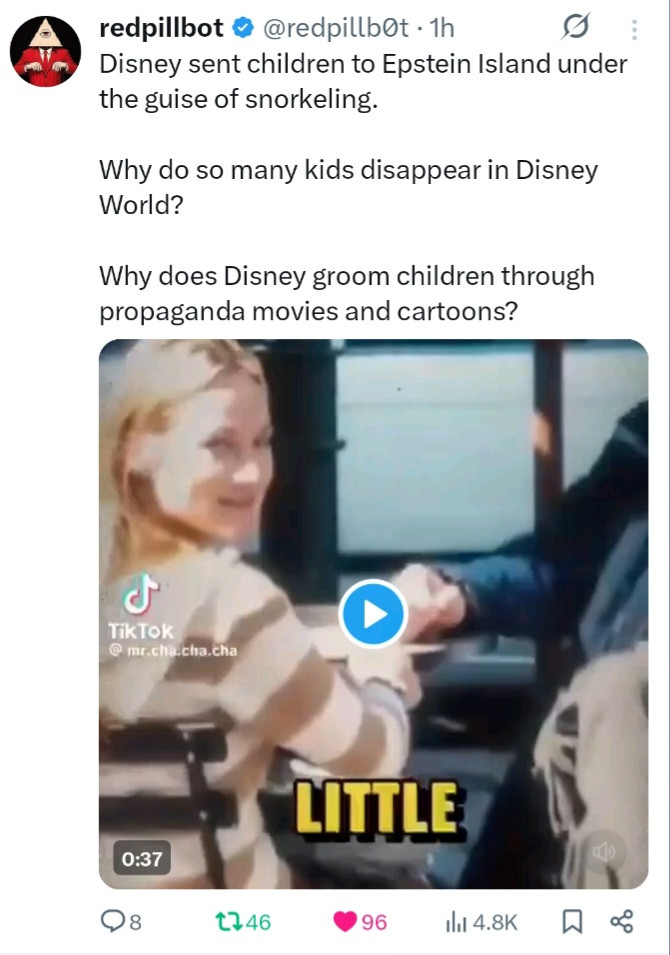Click the Grok slashed-circle icon
This screenshot has height=955, width=670.
click(x=576, y=27)
